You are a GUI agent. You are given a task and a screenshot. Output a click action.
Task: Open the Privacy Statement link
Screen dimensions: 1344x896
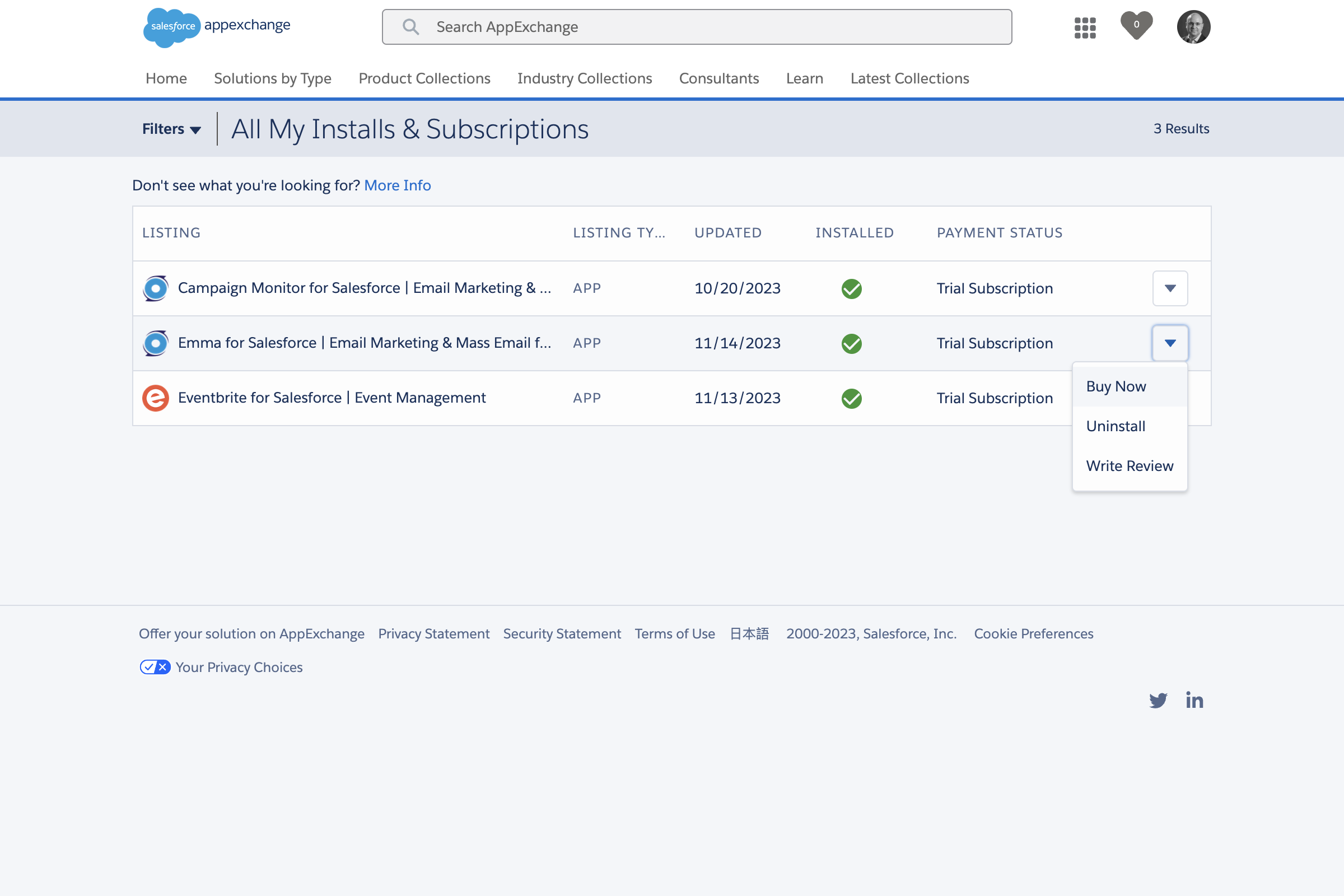(433, 634)
